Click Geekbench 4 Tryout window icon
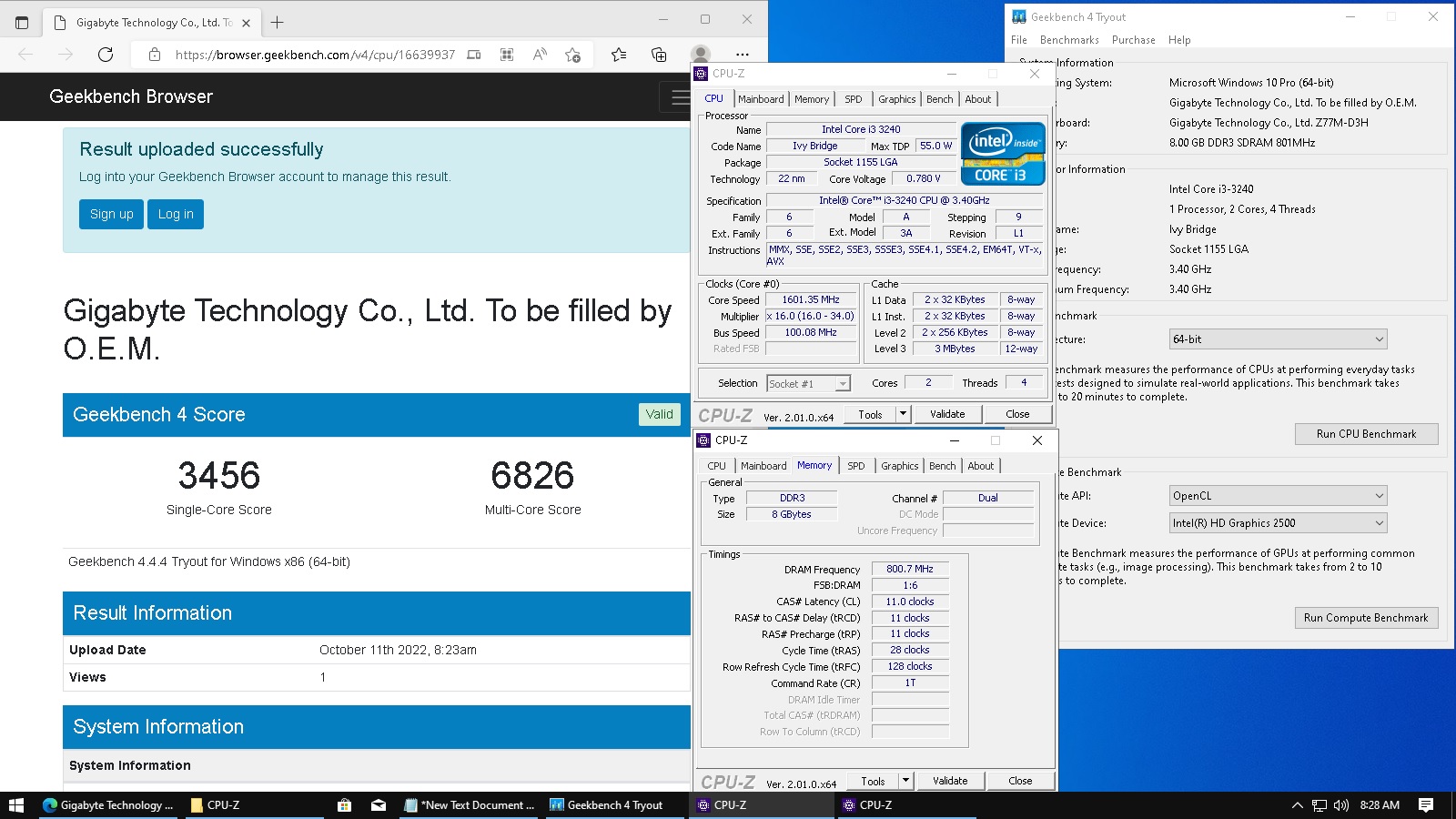Image resolution: width=1456 pixels, height=819 pixels. (x=1019, y=16)
